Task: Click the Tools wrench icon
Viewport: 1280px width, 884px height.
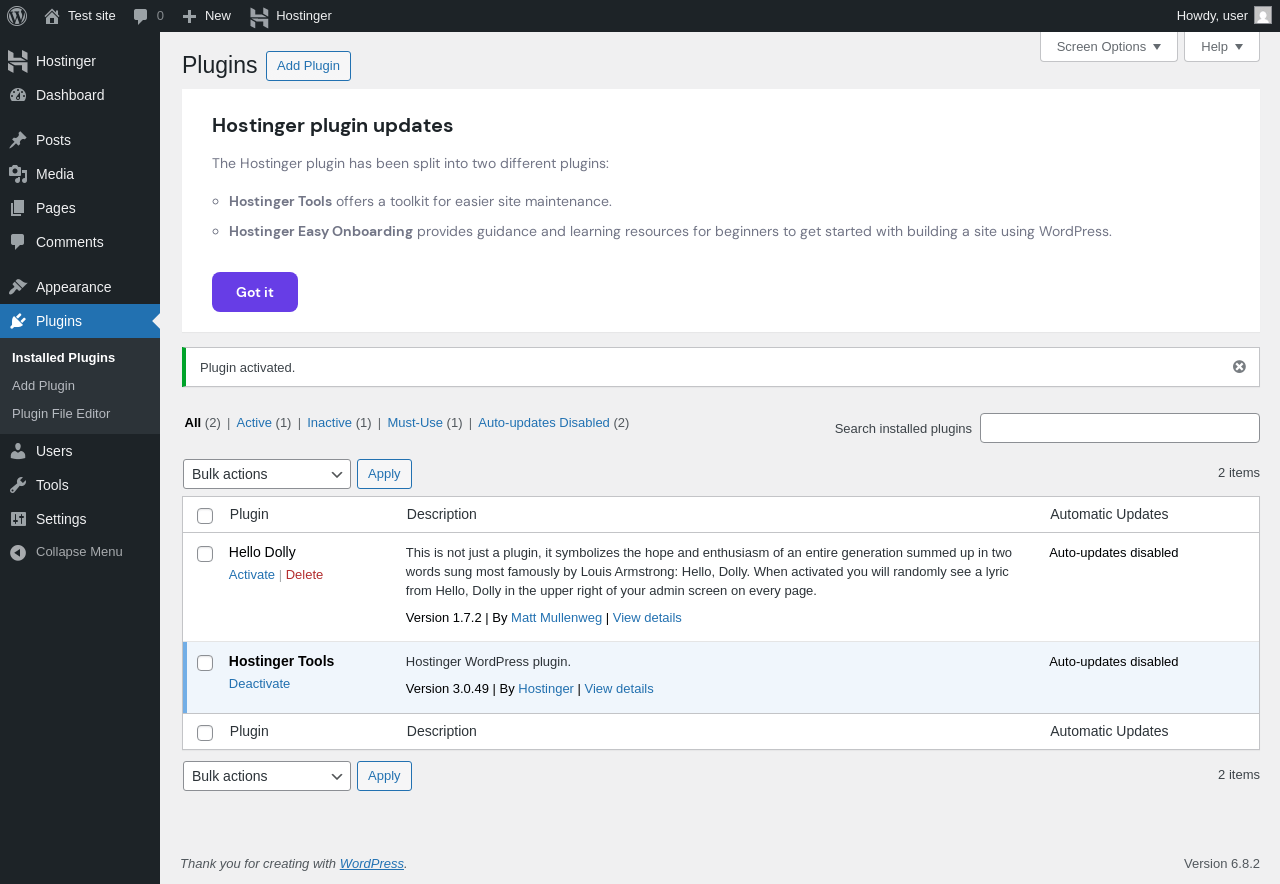Action: click(x=18, y=485)
